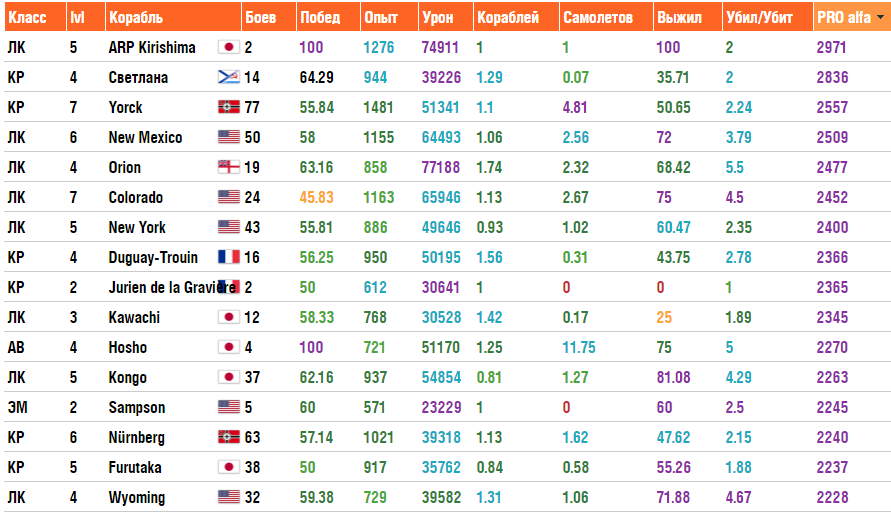Click the naval flag next to Светлана
Viewport: 891px width, 513px height.
pyautogui.click(x=228, y=78)
